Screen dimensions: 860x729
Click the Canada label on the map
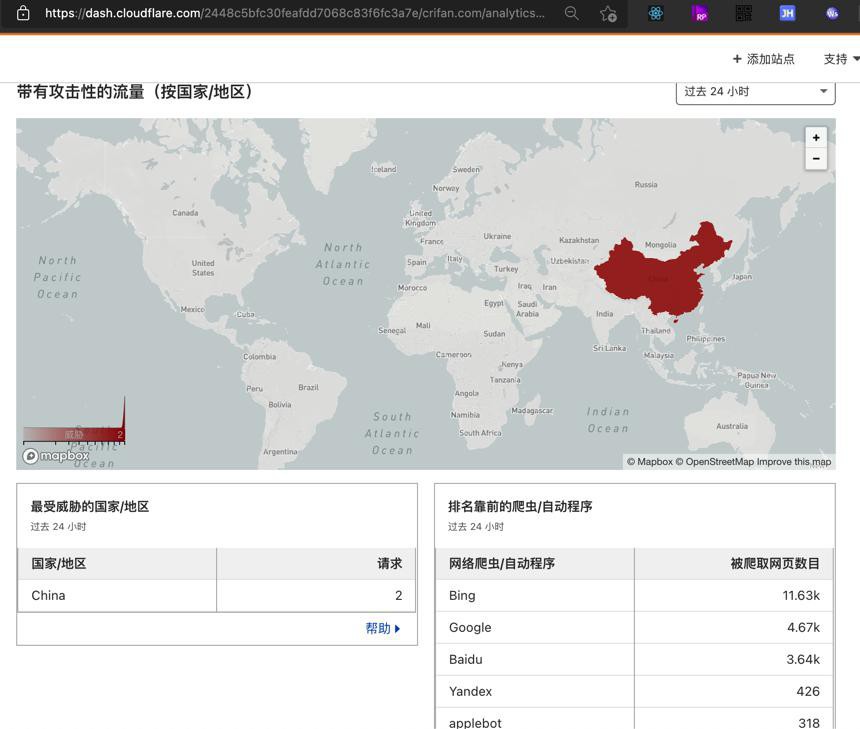click(185, 213)
